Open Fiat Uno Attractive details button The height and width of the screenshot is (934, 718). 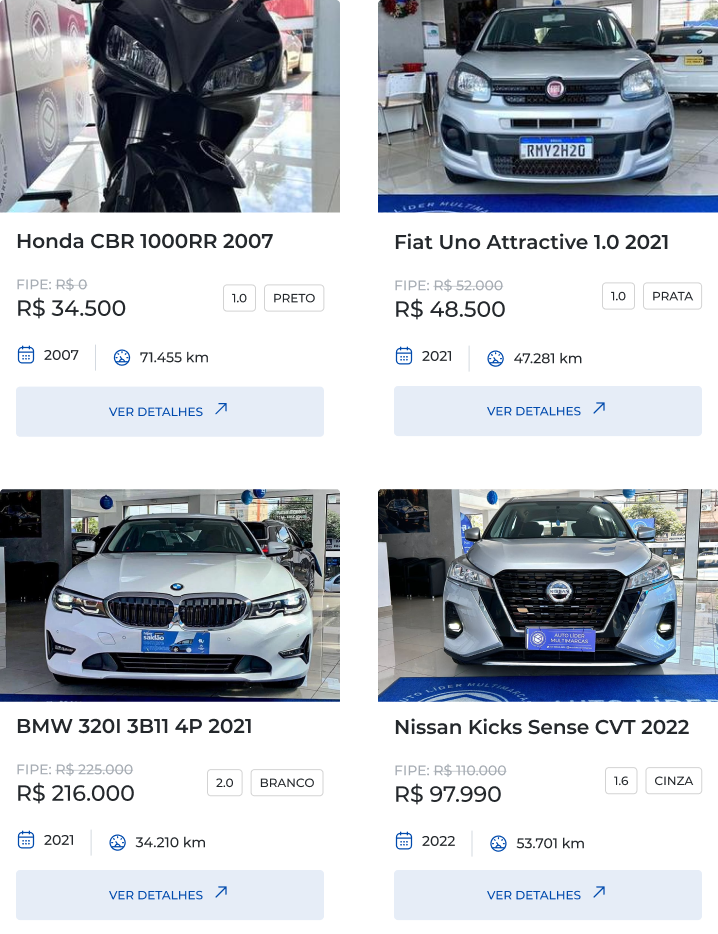[x=548, y=411]
